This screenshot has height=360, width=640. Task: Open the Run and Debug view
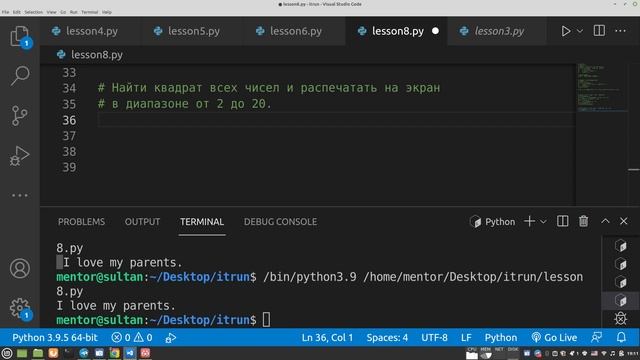(x=20, y=155)
